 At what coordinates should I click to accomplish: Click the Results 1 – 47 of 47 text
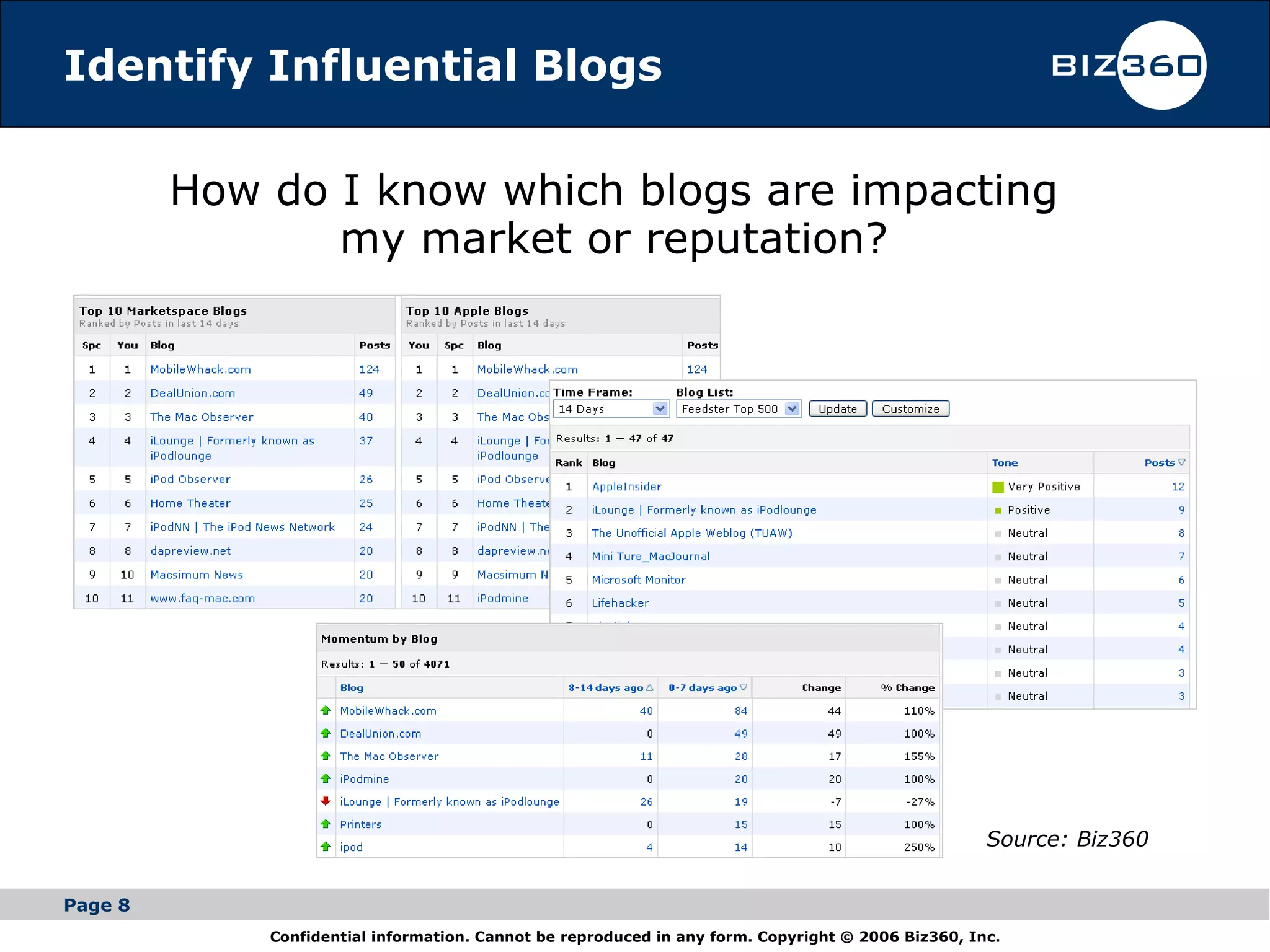point(615,439)
